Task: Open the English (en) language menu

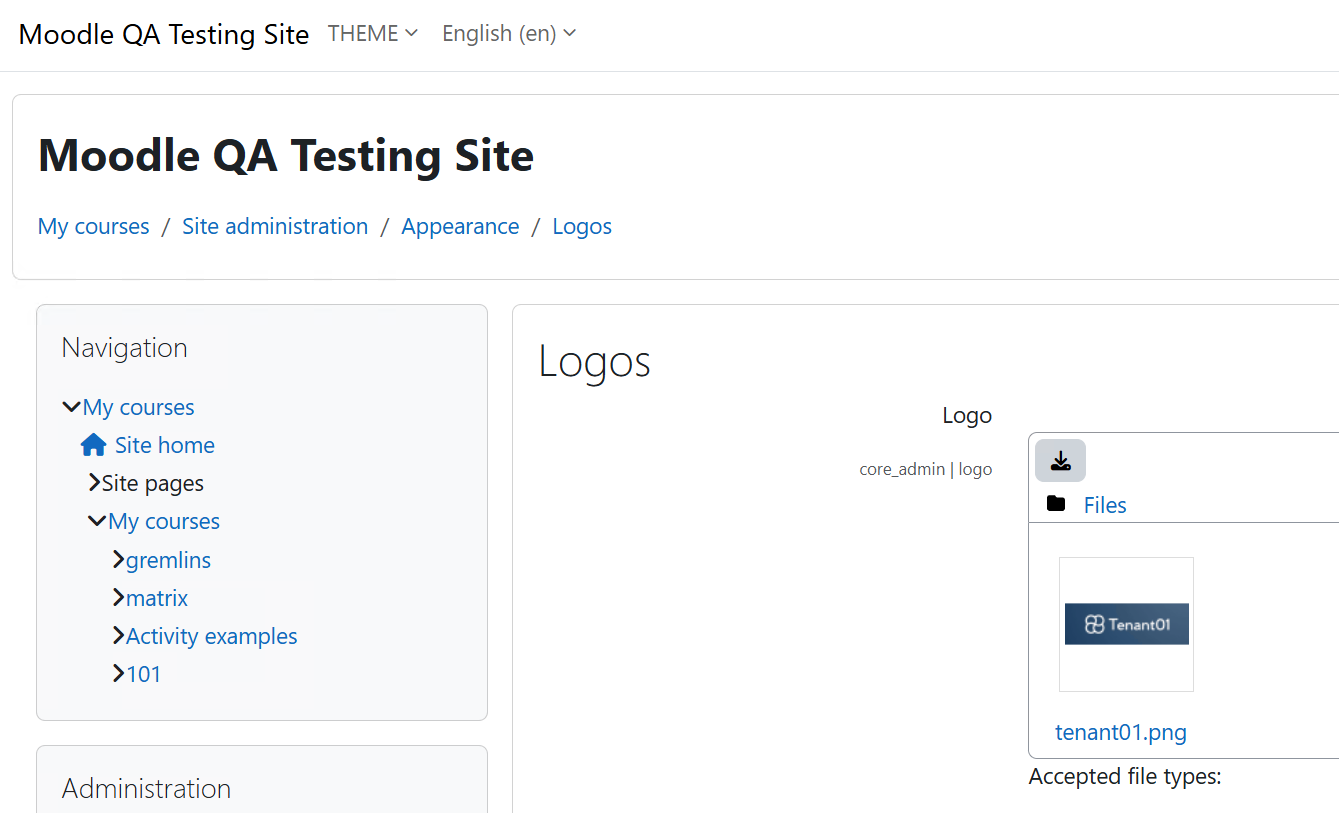Action: click(x=509, y=33)
